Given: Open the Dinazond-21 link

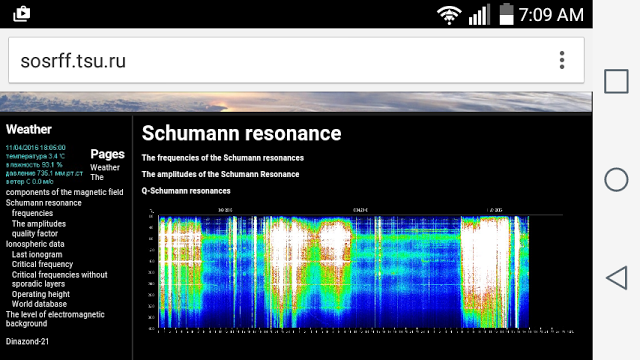Looking at the screenshot, I should pyautogui.click(x=27, y=341).
